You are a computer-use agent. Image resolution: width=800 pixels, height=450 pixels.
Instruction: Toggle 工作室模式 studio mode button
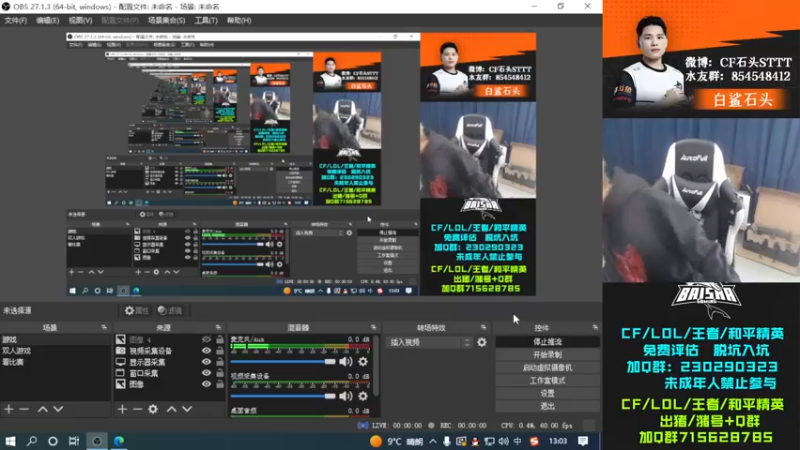(x=547, y=380)
